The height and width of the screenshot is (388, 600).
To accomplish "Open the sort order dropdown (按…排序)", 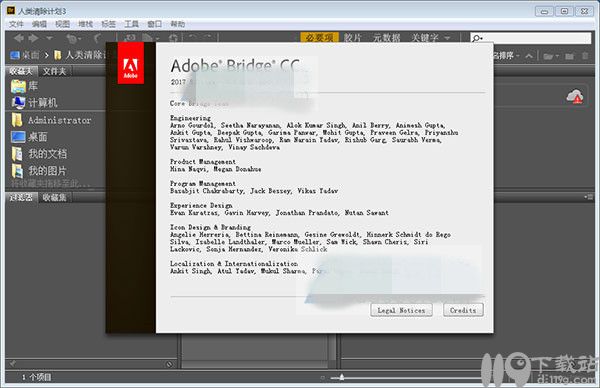I will [x=507, y=56].
